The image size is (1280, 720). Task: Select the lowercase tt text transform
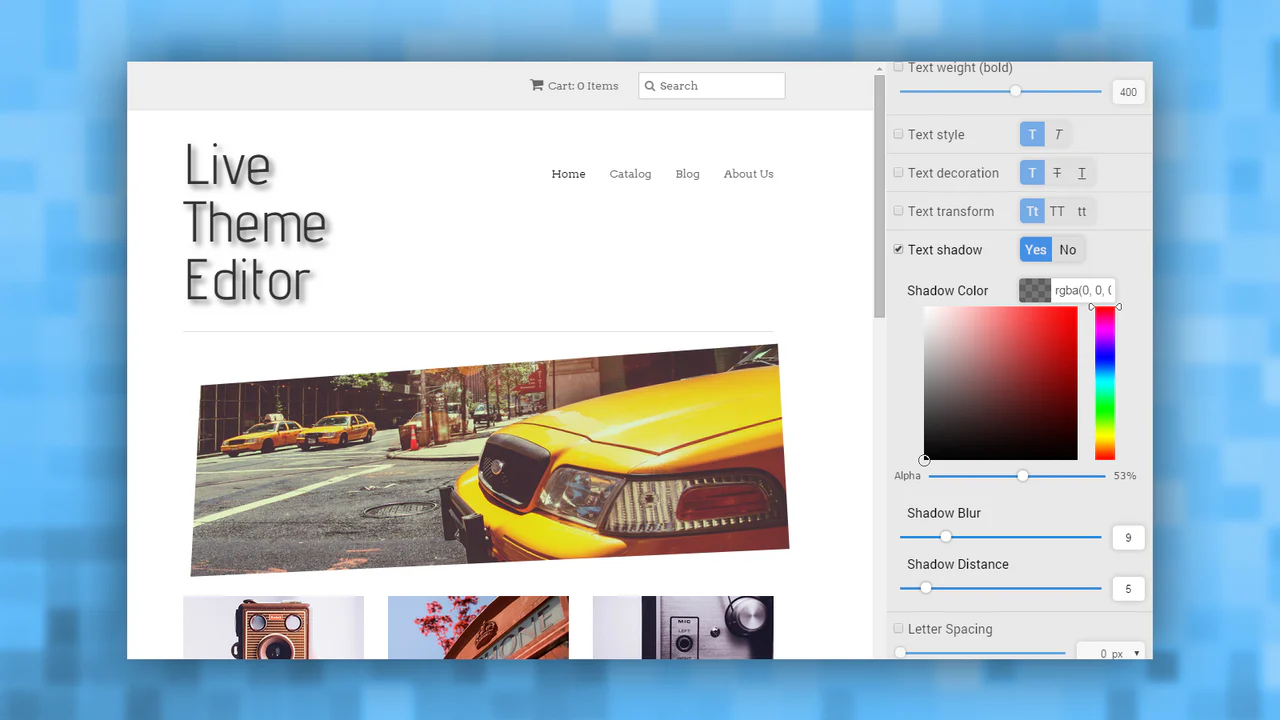[x=1082, y=211]
